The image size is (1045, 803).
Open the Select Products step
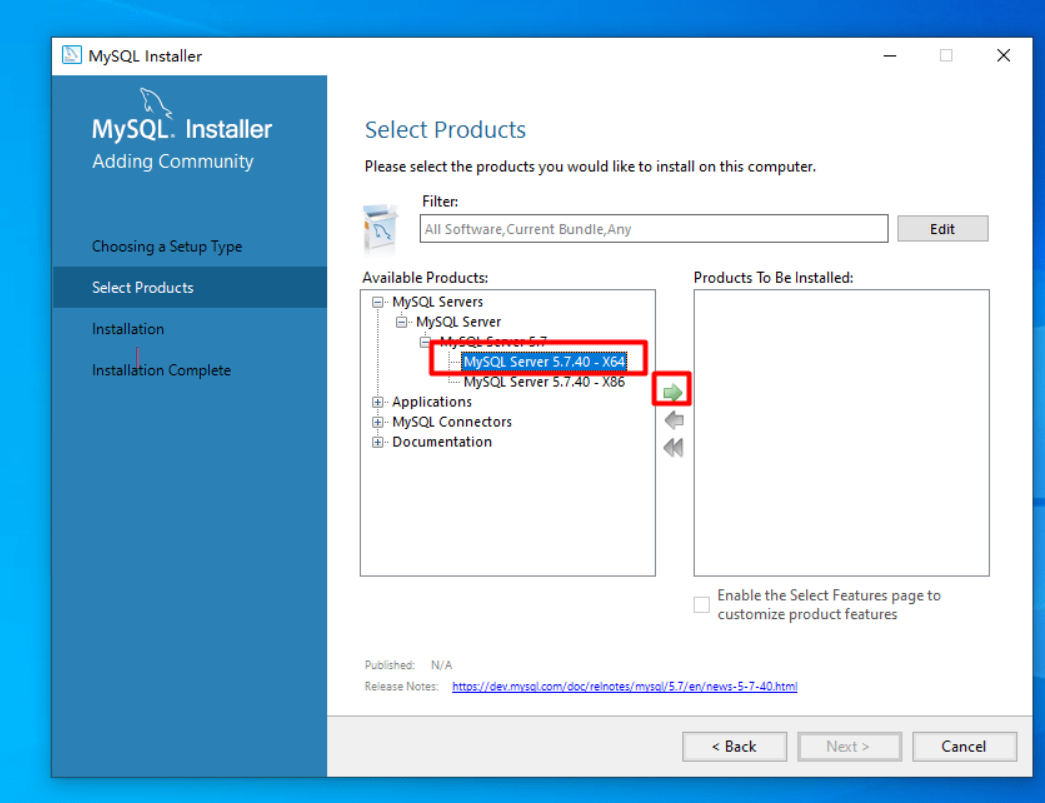tap(190, 288)
